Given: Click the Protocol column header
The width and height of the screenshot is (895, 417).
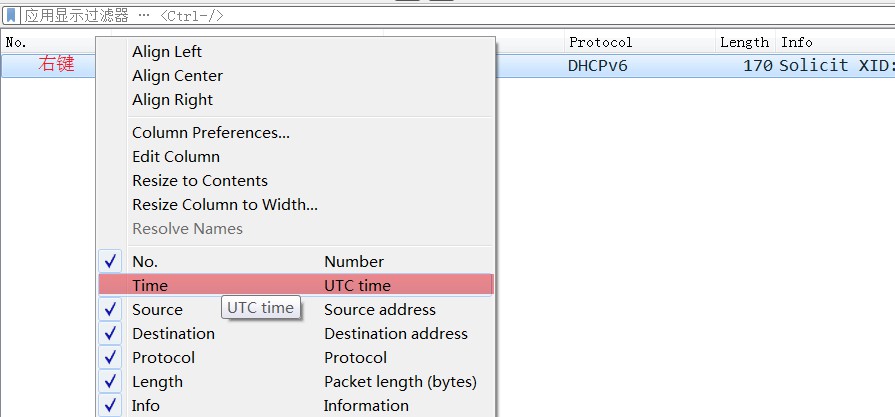Looking at the screenshot, I should 600,42.
